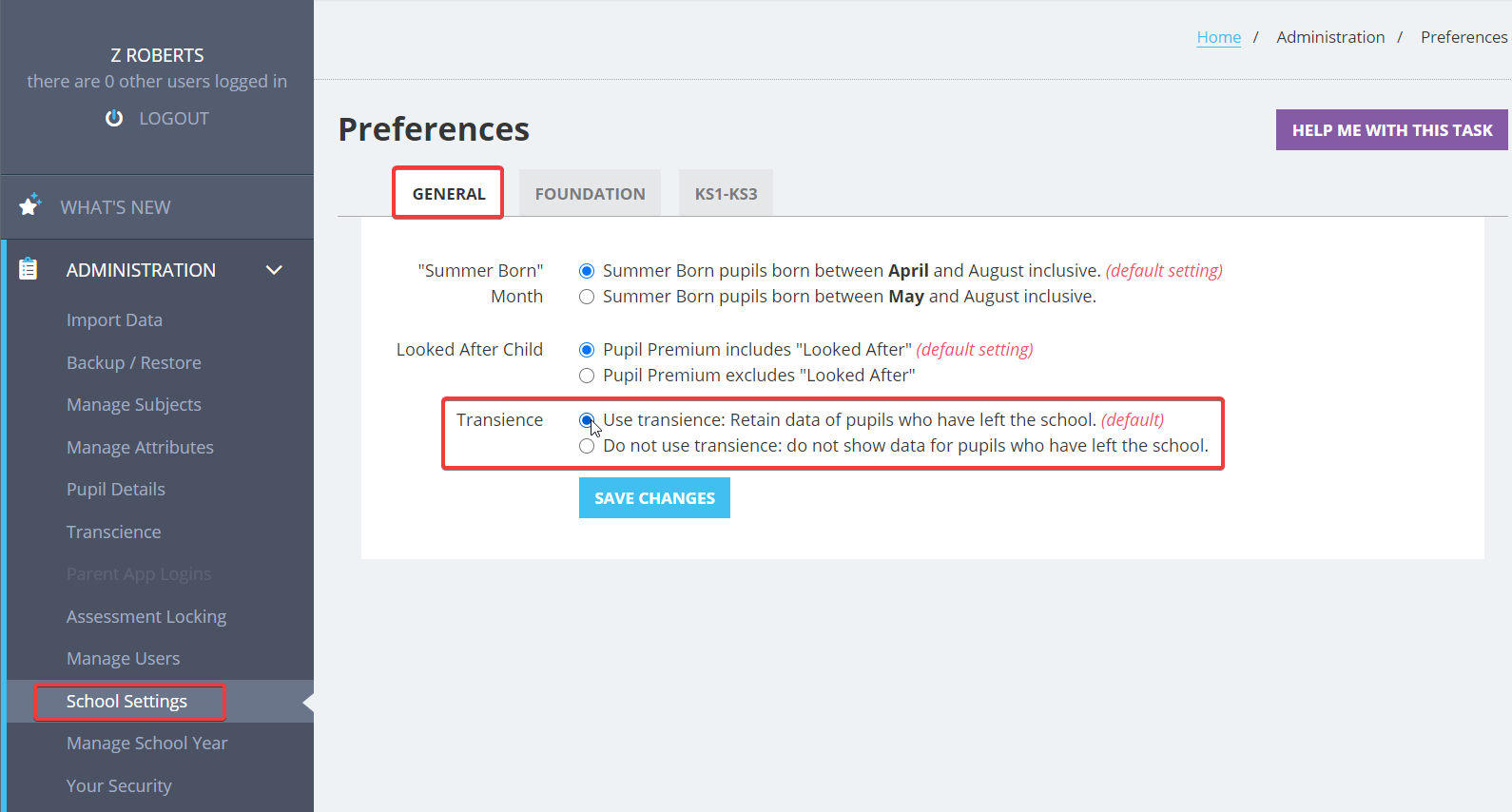Click the Administration clipboard icon
Viewport: 1512px width, 812px height.
pyautogui.click(x=29, y=269)
